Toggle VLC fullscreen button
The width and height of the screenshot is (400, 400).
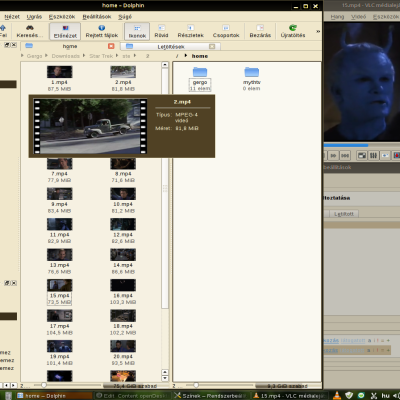pos(362,155)
